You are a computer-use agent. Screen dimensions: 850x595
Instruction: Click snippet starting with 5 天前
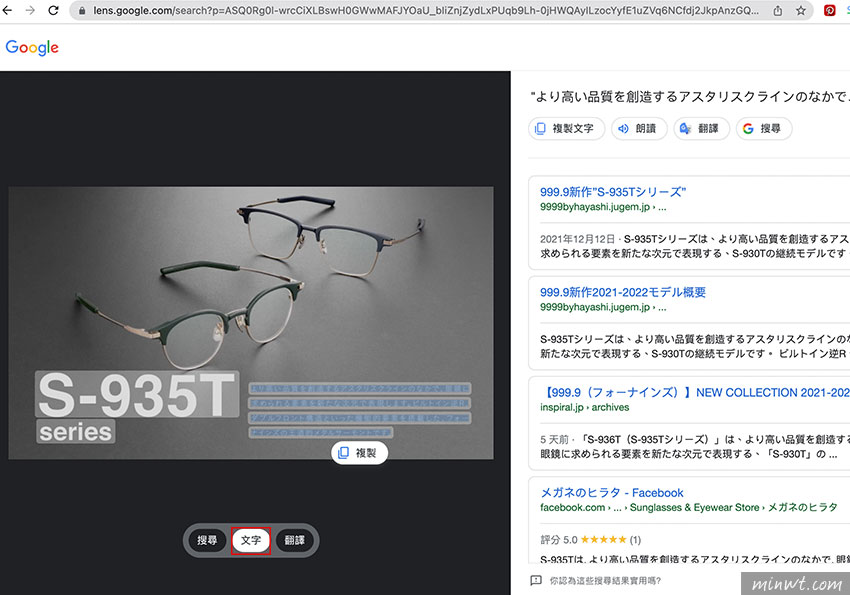[694, 447]
